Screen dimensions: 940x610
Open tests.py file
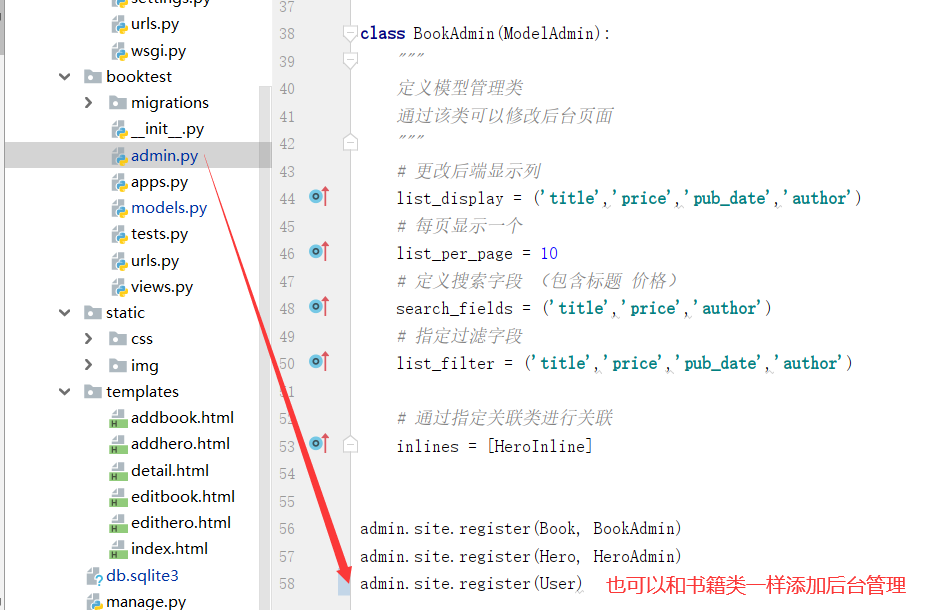click(159, 234)
